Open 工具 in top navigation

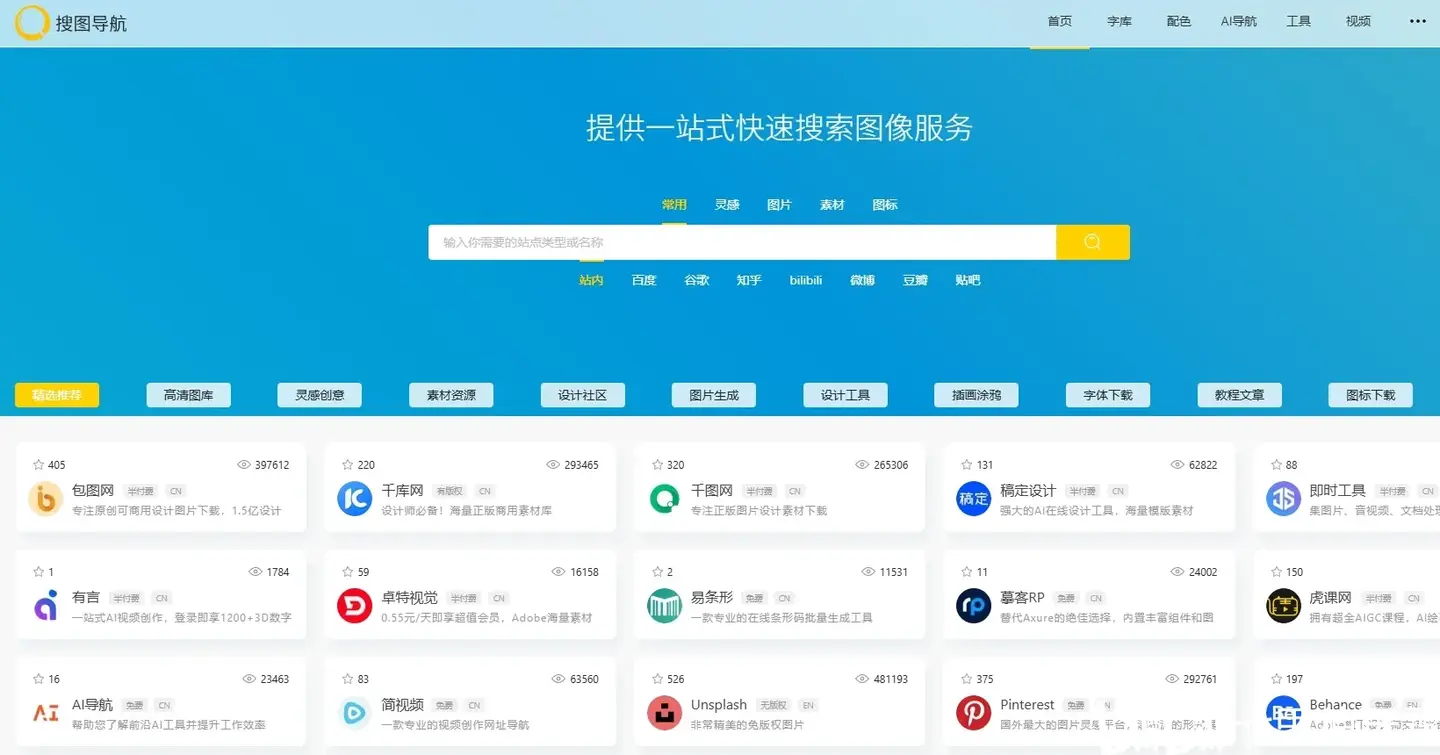pyautogui.click(x=1299, y=21)
